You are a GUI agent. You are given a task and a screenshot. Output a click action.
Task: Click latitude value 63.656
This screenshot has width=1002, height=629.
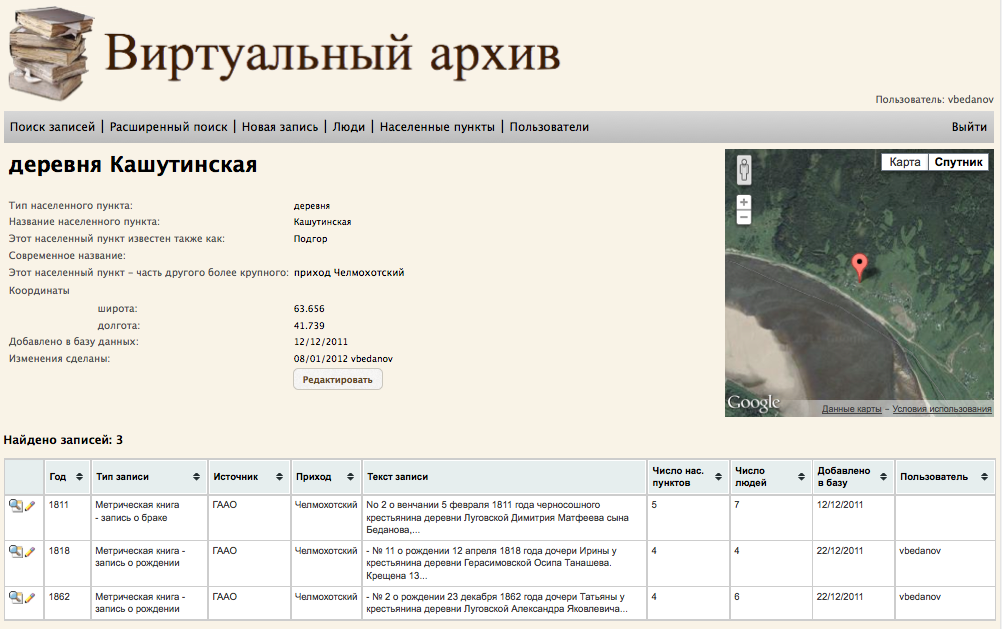click(309, 309)
